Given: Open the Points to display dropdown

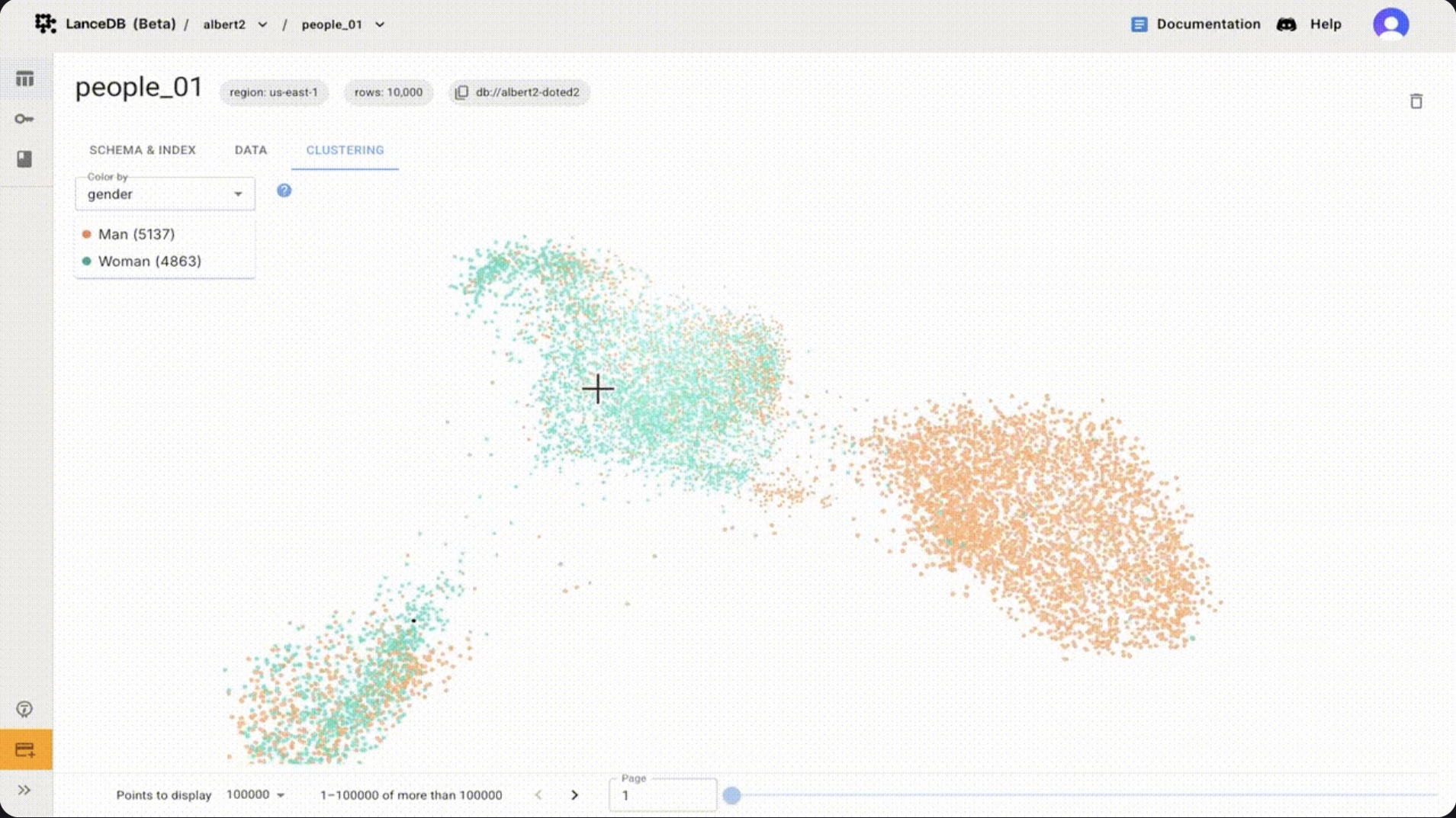Looking at the screenshot, I should click(256, 794).
